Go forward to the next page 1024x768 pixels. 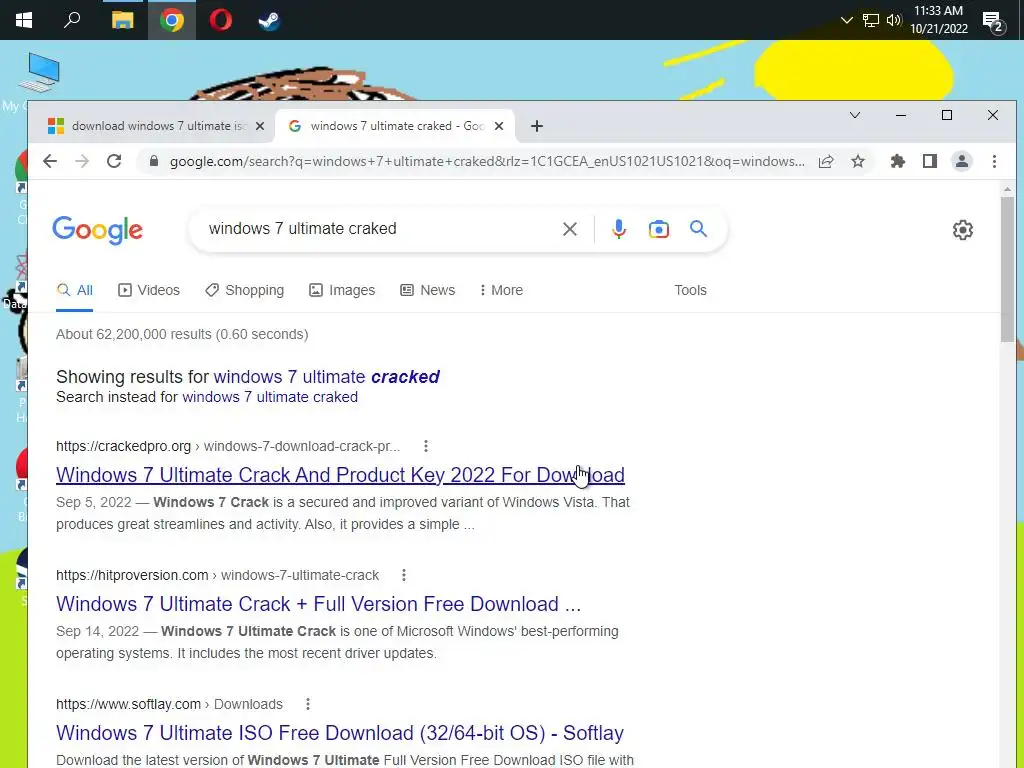point(82,161)
